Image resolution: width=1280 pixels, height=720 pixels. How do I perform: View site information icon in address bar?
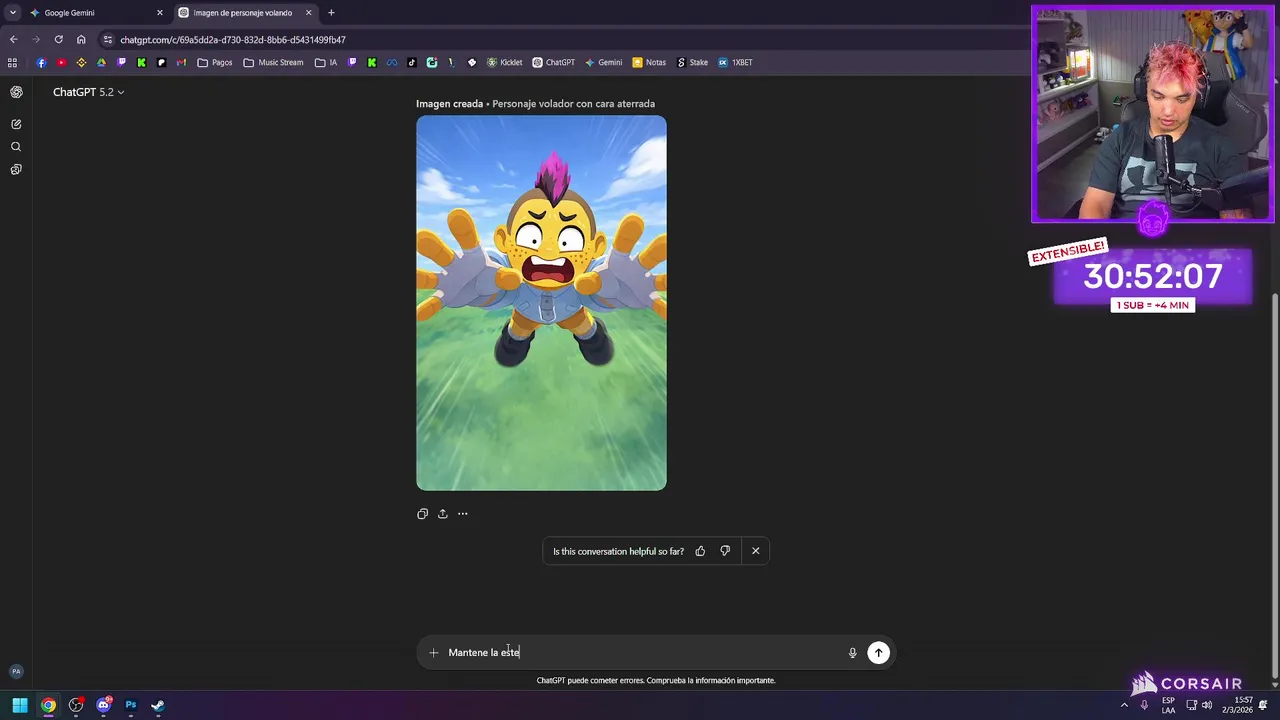[x=108, y=40]
